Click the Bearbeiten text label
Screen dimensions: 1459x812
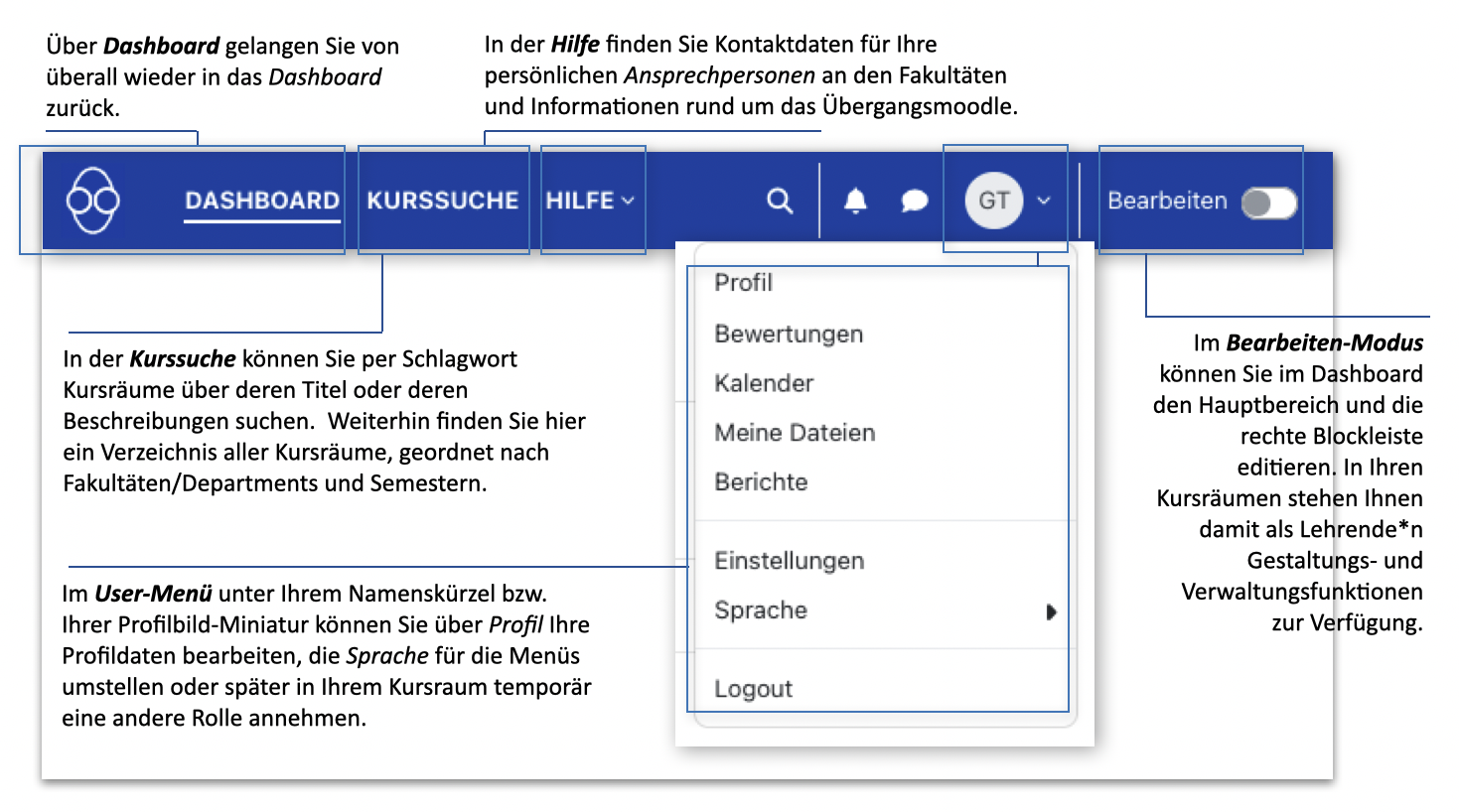pos(1167,201)
